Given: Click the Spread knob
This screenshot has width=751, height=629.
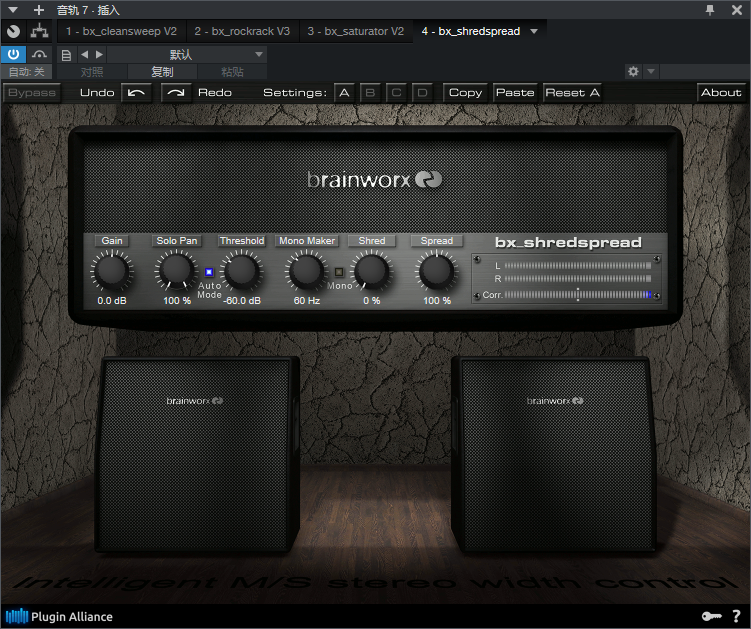Looking at the screenshot, I should pos(437,271).
